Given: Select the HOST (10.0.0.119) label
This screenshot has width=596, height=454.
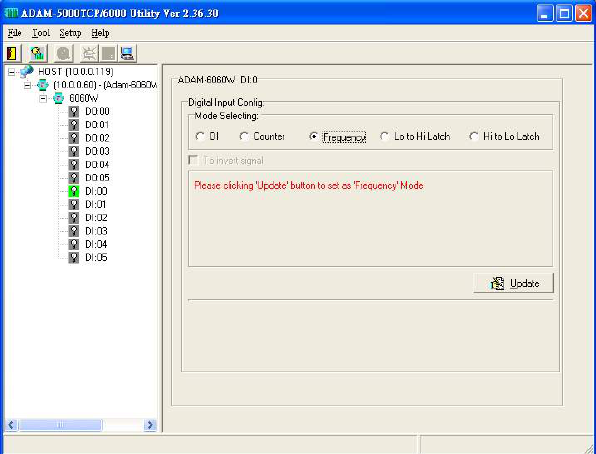Looking at the screenshot, I should click(76, 71).
